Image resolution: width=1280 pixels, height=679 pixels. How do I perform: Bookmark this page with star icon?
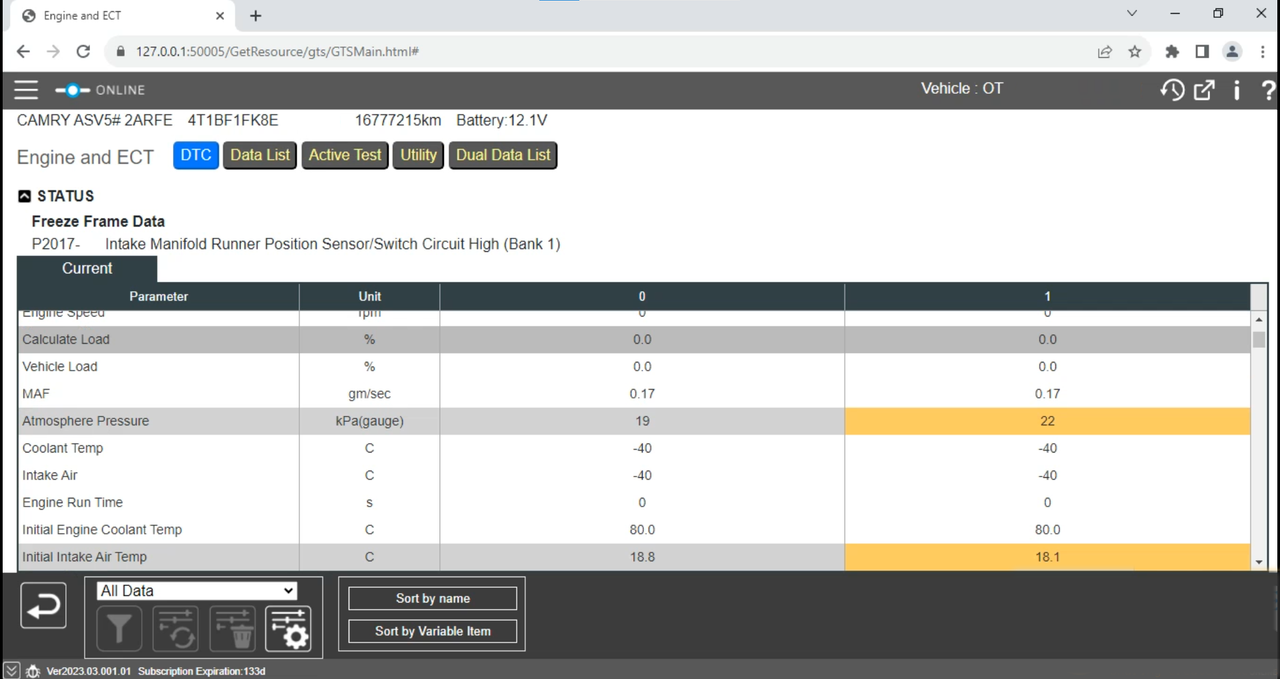[1135, 51]
